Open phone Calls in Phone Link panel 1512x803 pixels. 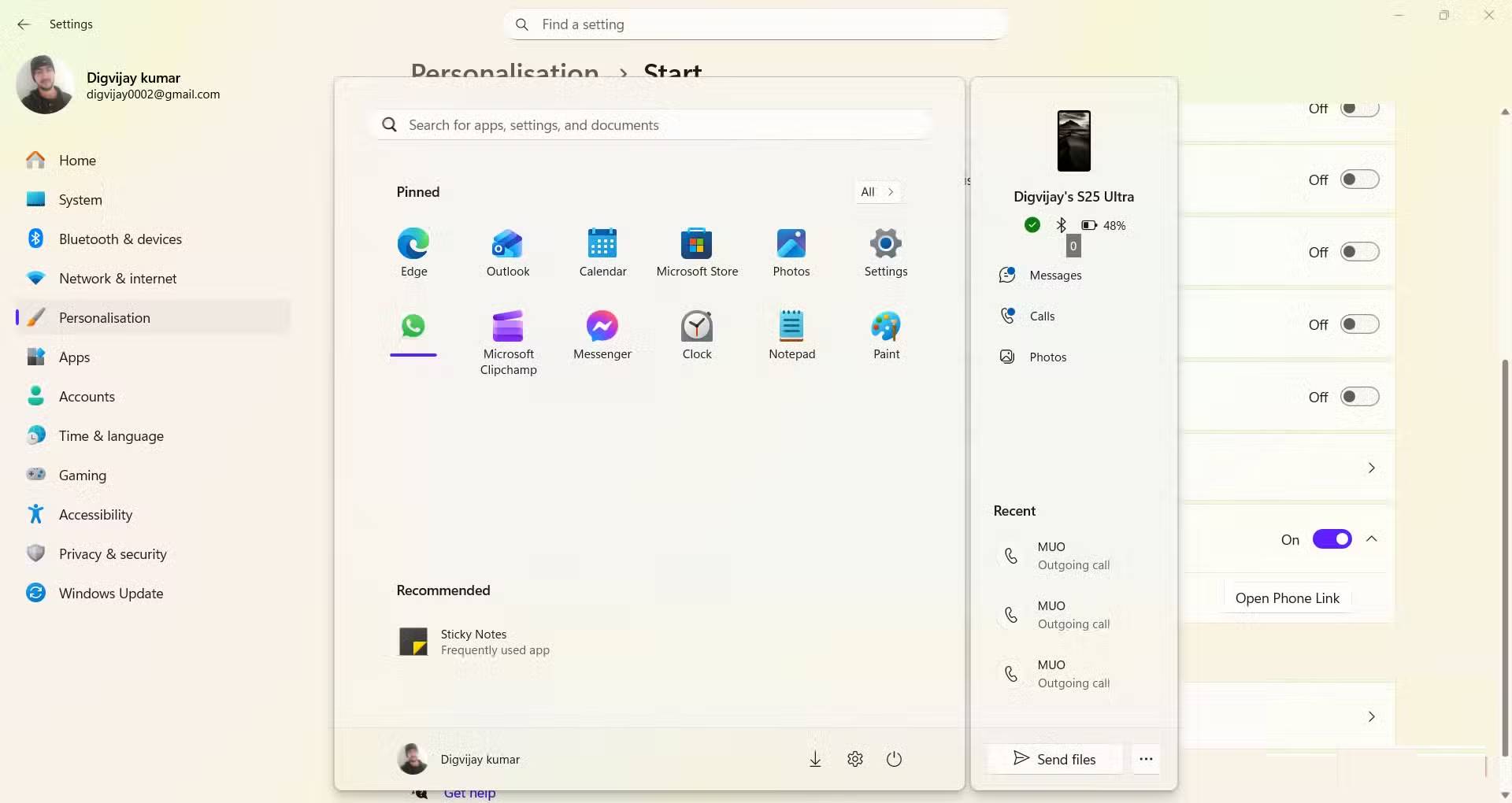(x=1027, y=316)
